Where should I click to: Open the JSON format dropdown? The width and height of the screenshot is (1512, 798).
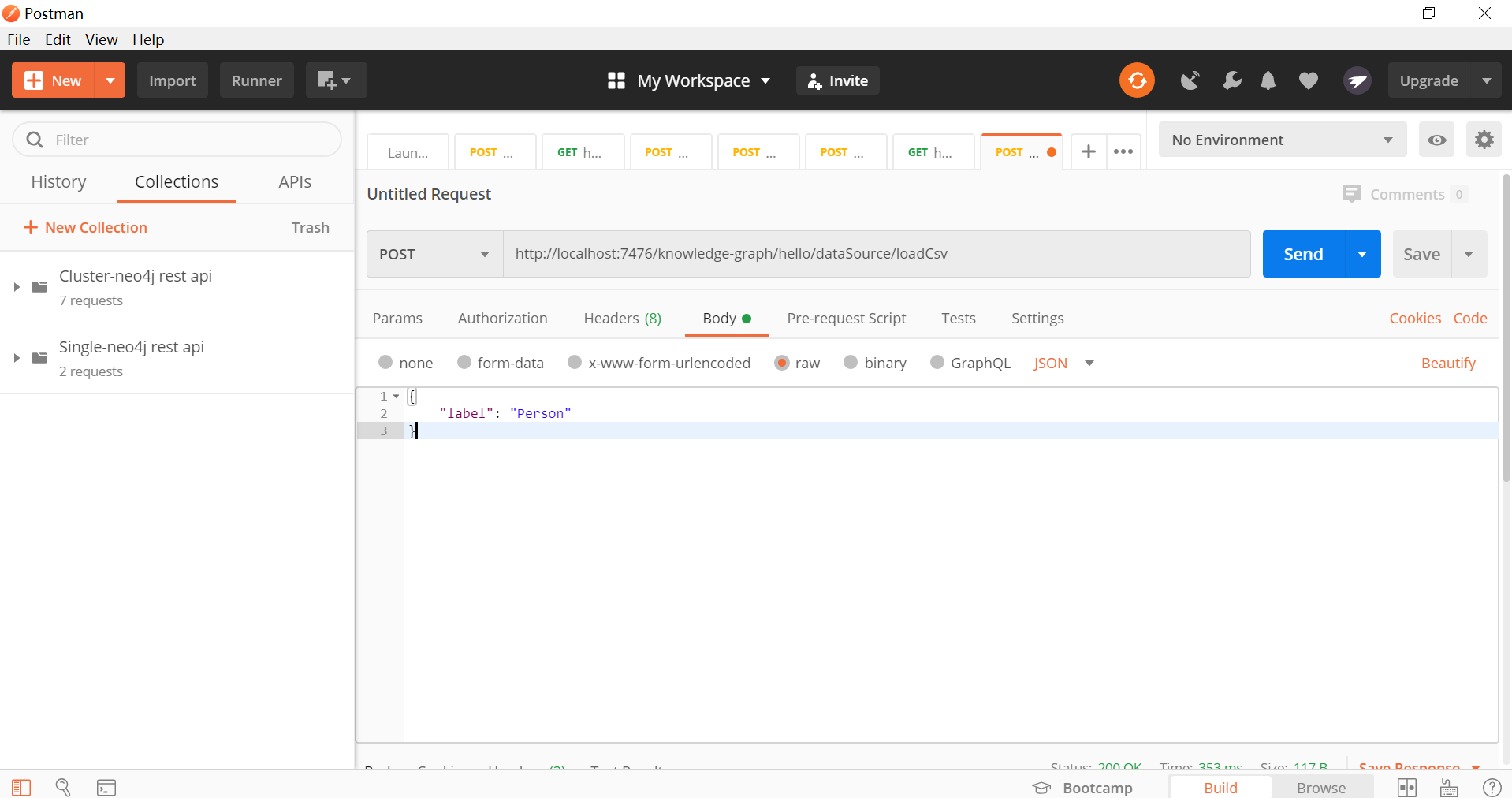pos(1064,363)
